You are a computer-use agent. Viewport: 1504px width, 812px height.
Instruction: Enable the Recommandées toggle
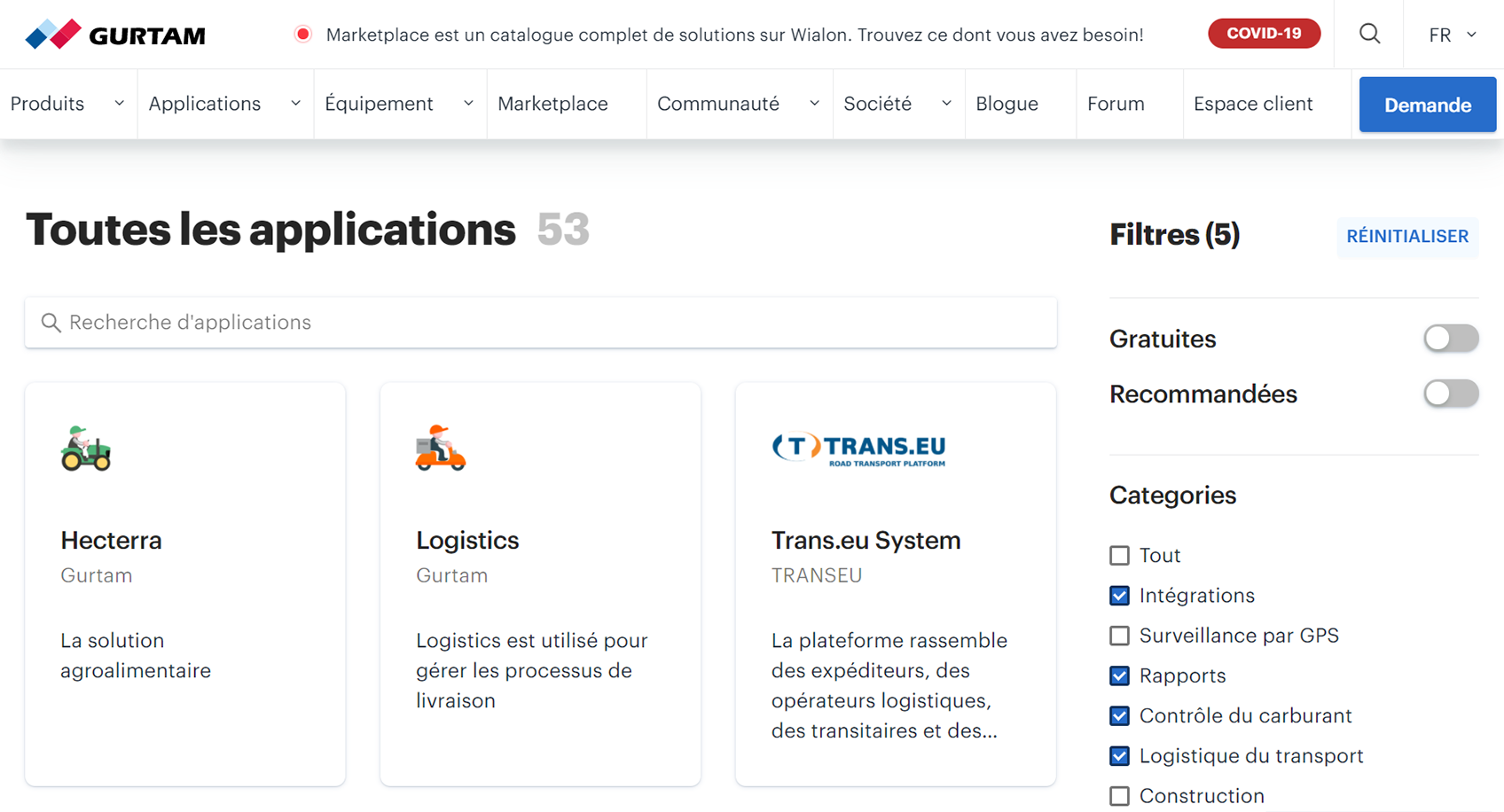pyautogui.click(x=1451, y=394)
